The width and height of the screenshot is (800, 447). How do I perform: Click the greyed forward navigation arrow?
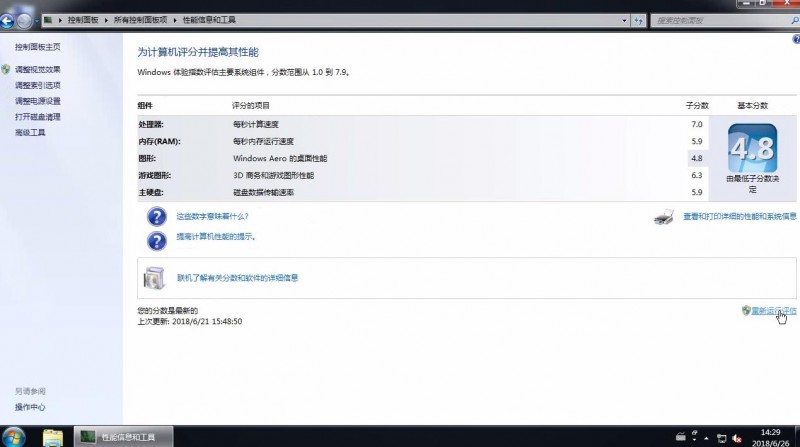[23, 21]
